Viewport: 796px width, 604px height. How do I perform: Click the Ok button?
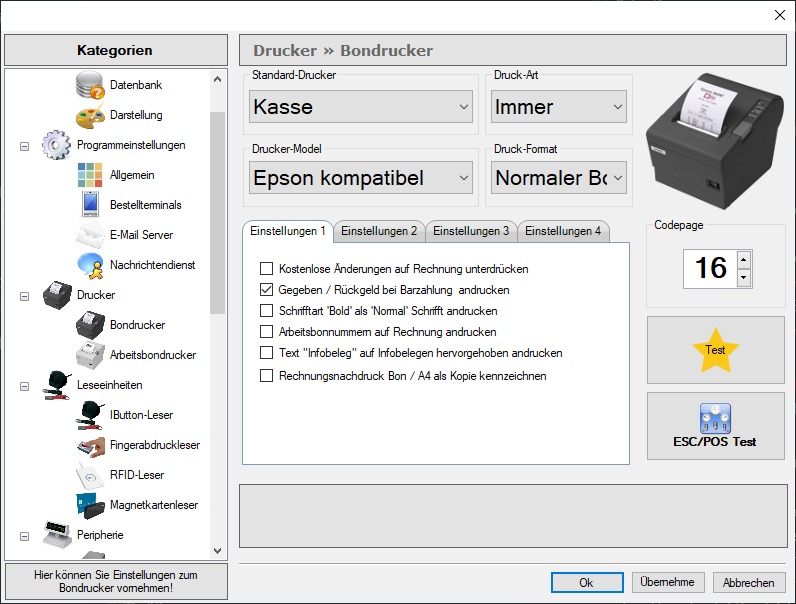pyautogui.click(x=587, y=583)
